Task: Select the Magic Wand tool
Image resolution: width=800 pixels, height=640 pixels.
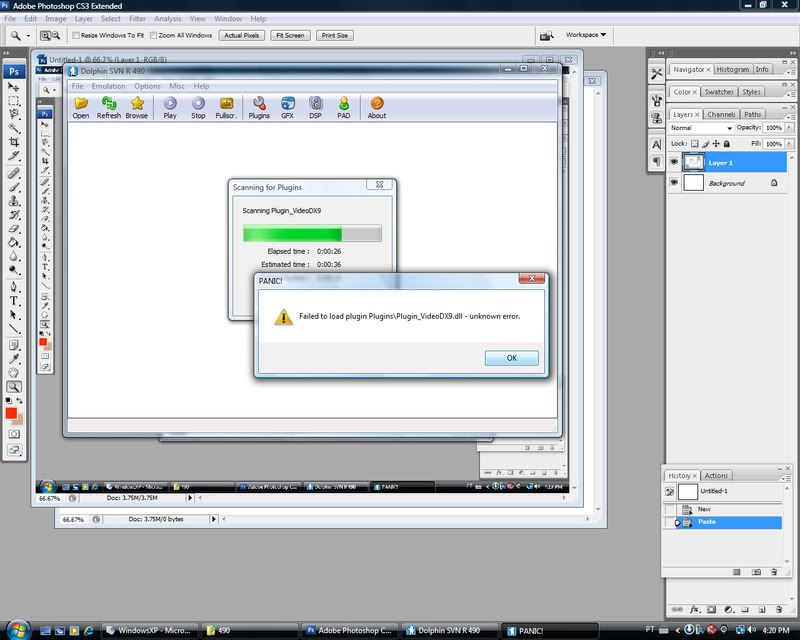Action: click(13, 128)
